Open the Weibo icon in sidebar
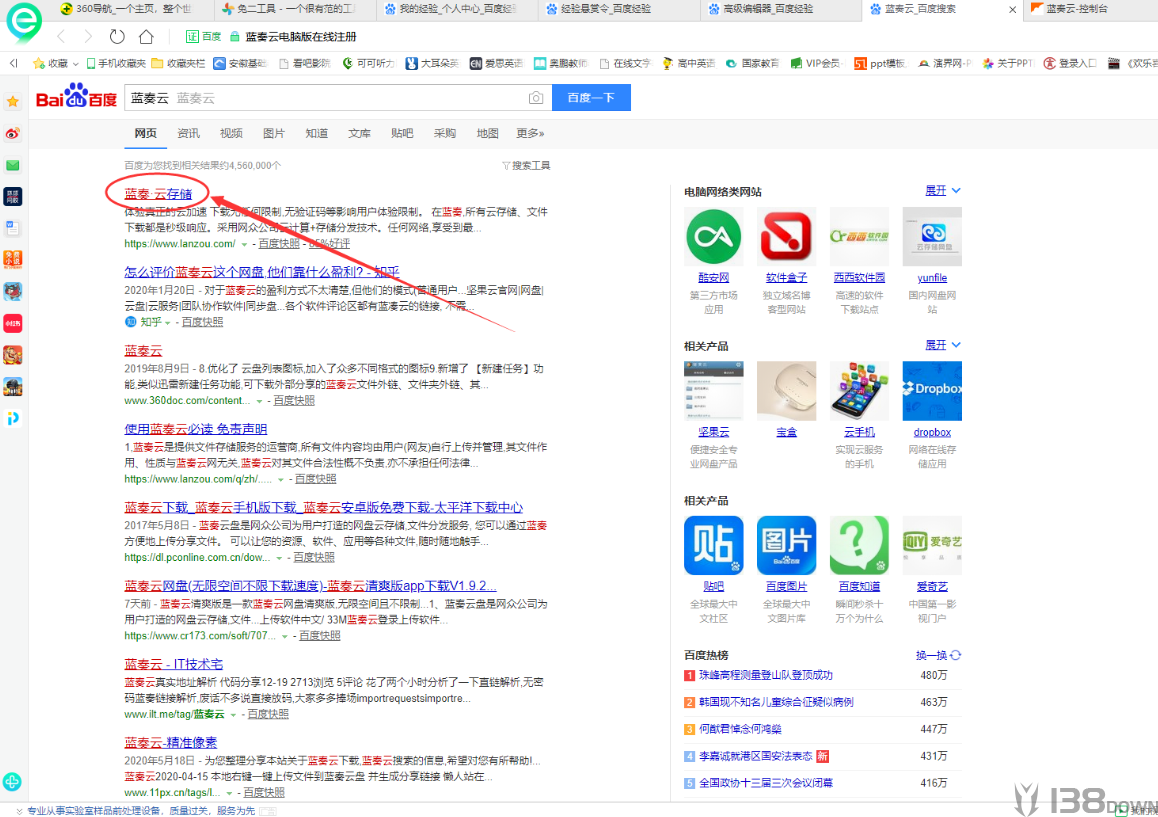 (13, 133)
